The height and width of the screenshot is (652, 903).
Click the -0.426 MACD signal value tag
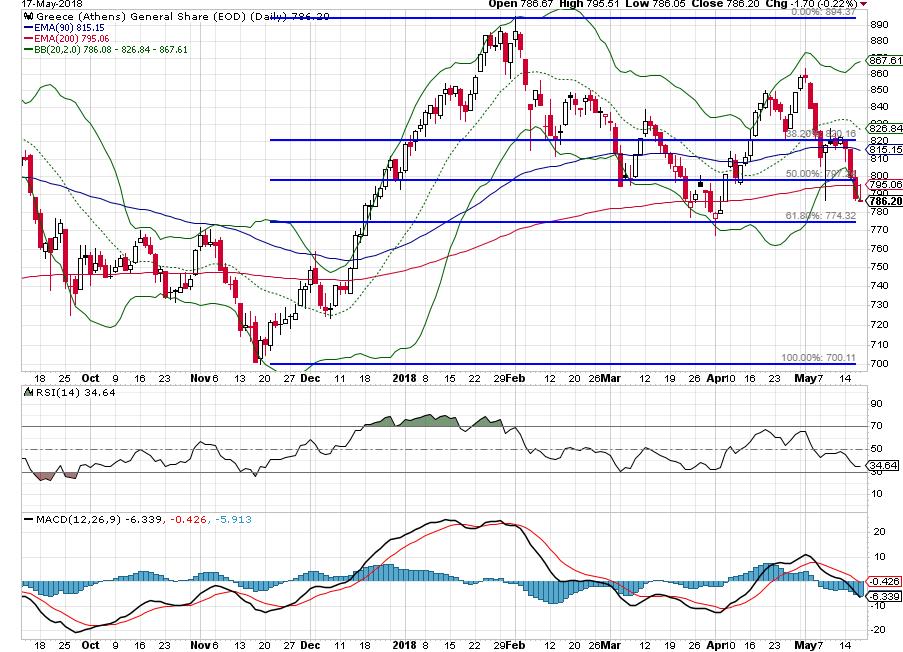pyautogui.click(x=885, y=581)
